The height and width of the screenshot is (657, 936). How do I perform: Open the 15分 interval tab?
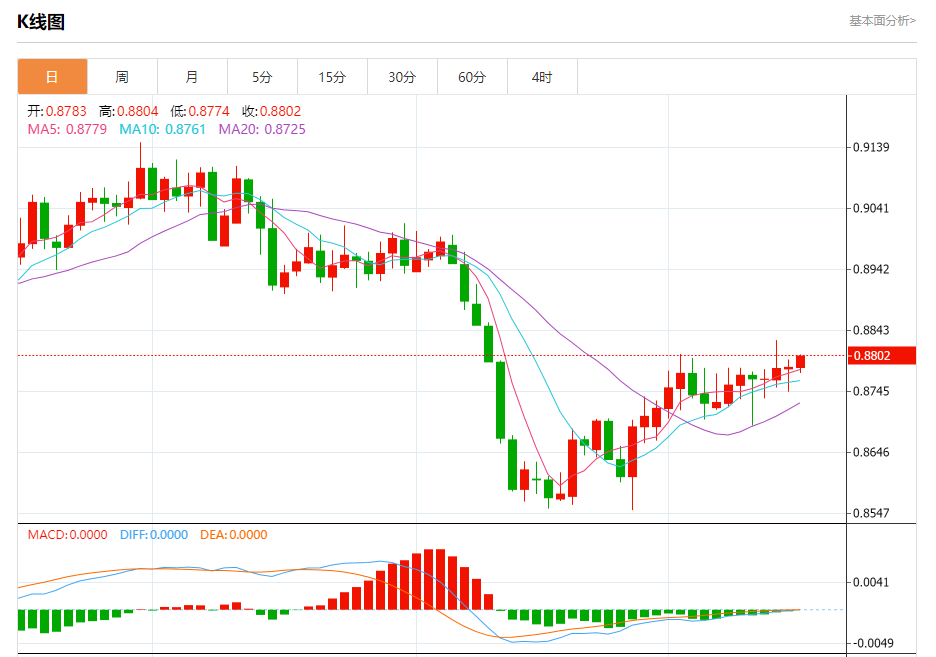pos(332,76)
